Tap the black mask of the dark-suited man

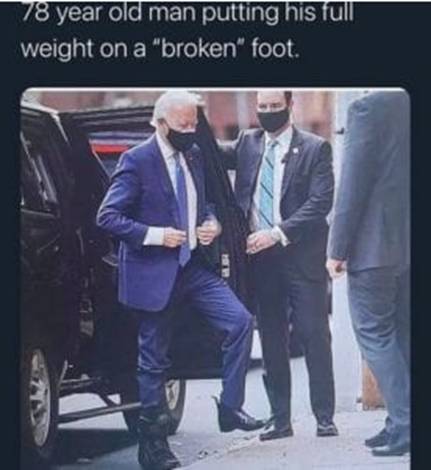[x=273, y=118]
